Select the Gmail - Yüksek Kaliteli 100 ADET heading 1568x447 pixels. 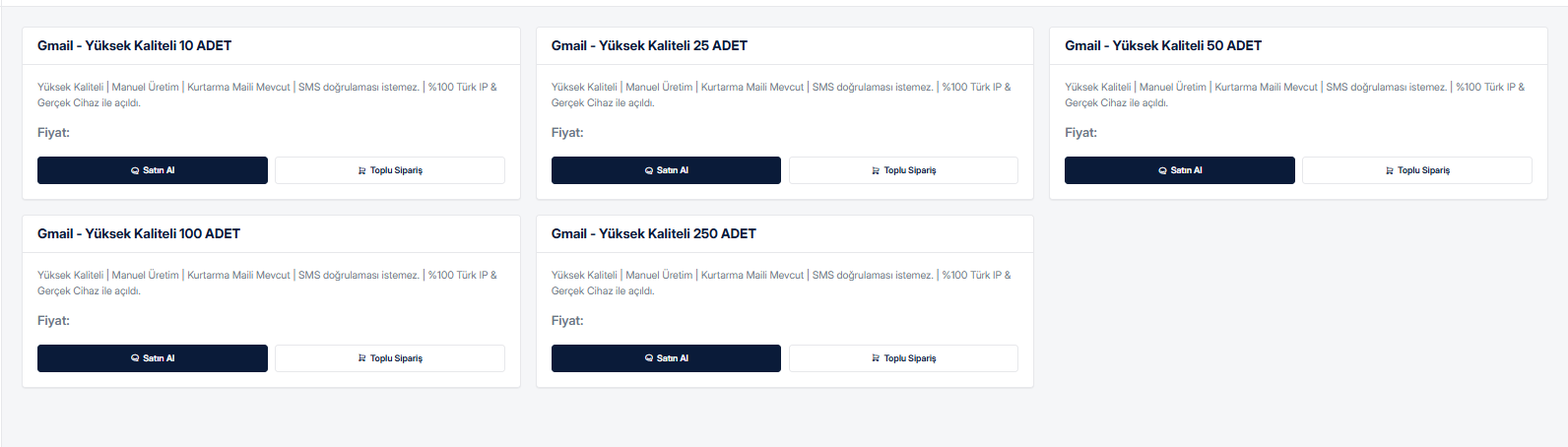coord(139,233)
